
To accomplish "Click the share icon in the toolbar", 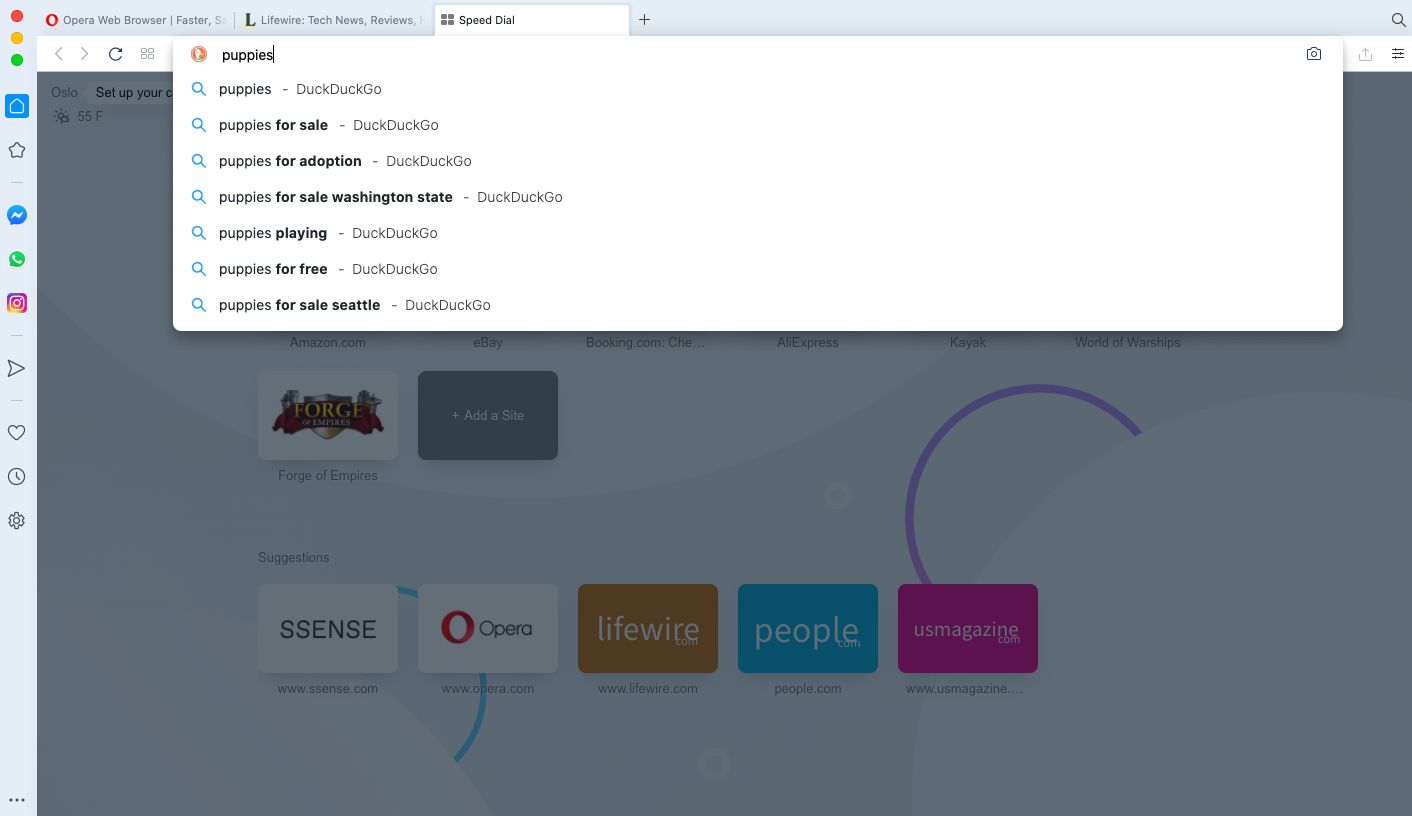I will [1365, 54].
